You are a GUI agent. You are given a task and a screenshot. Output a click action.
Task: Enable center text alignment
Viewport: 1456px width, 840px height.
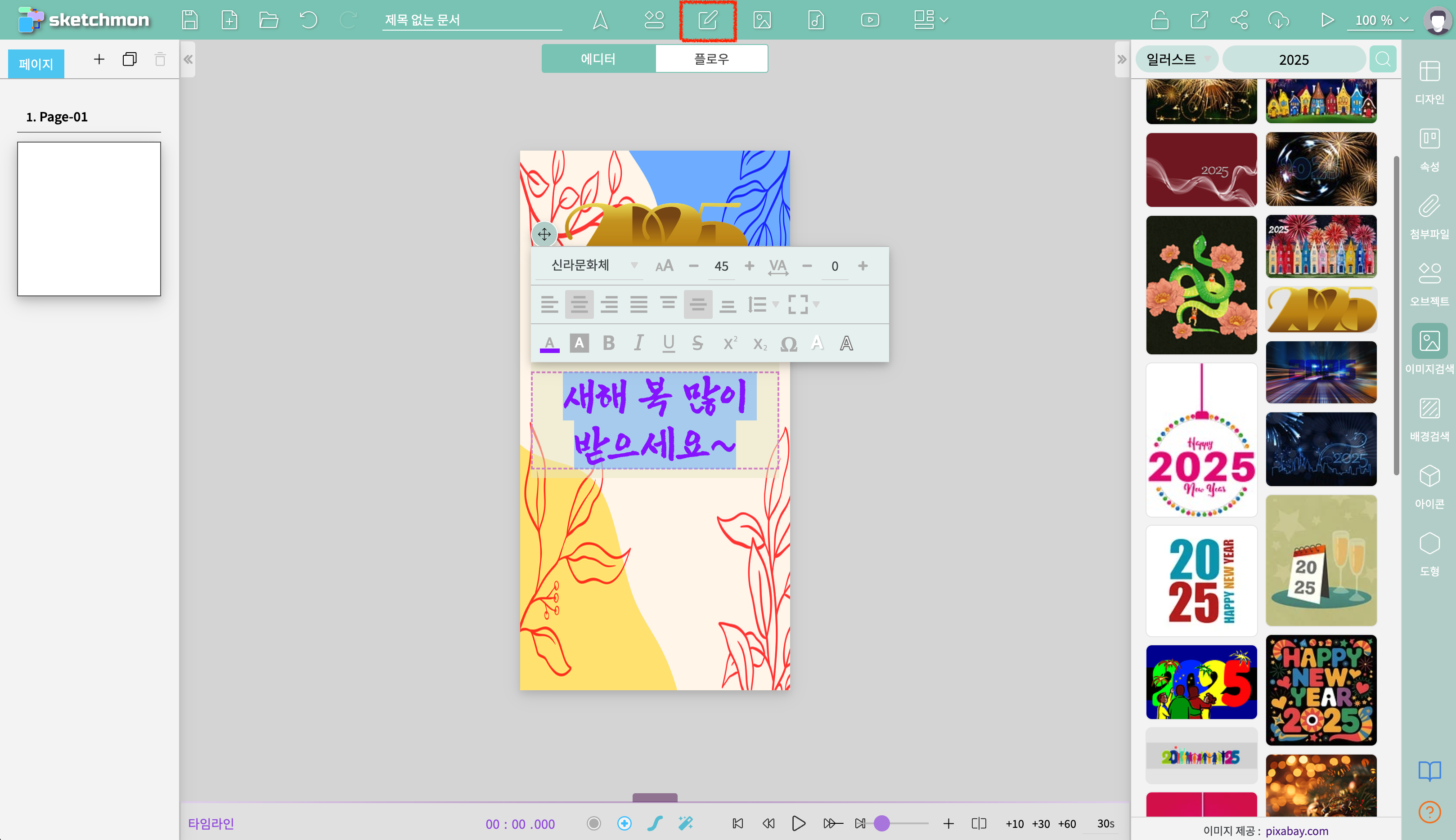pyautogui.click(x=579, y=304)
